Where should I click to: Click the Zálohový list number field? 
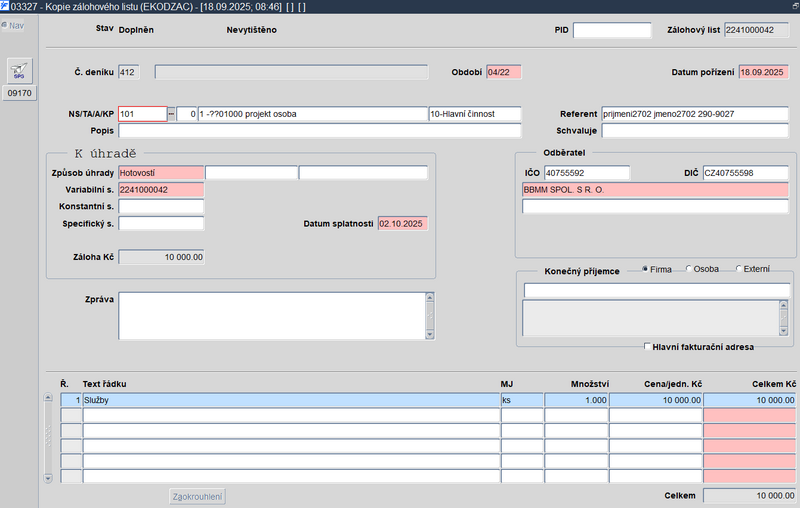pos(756,30)
